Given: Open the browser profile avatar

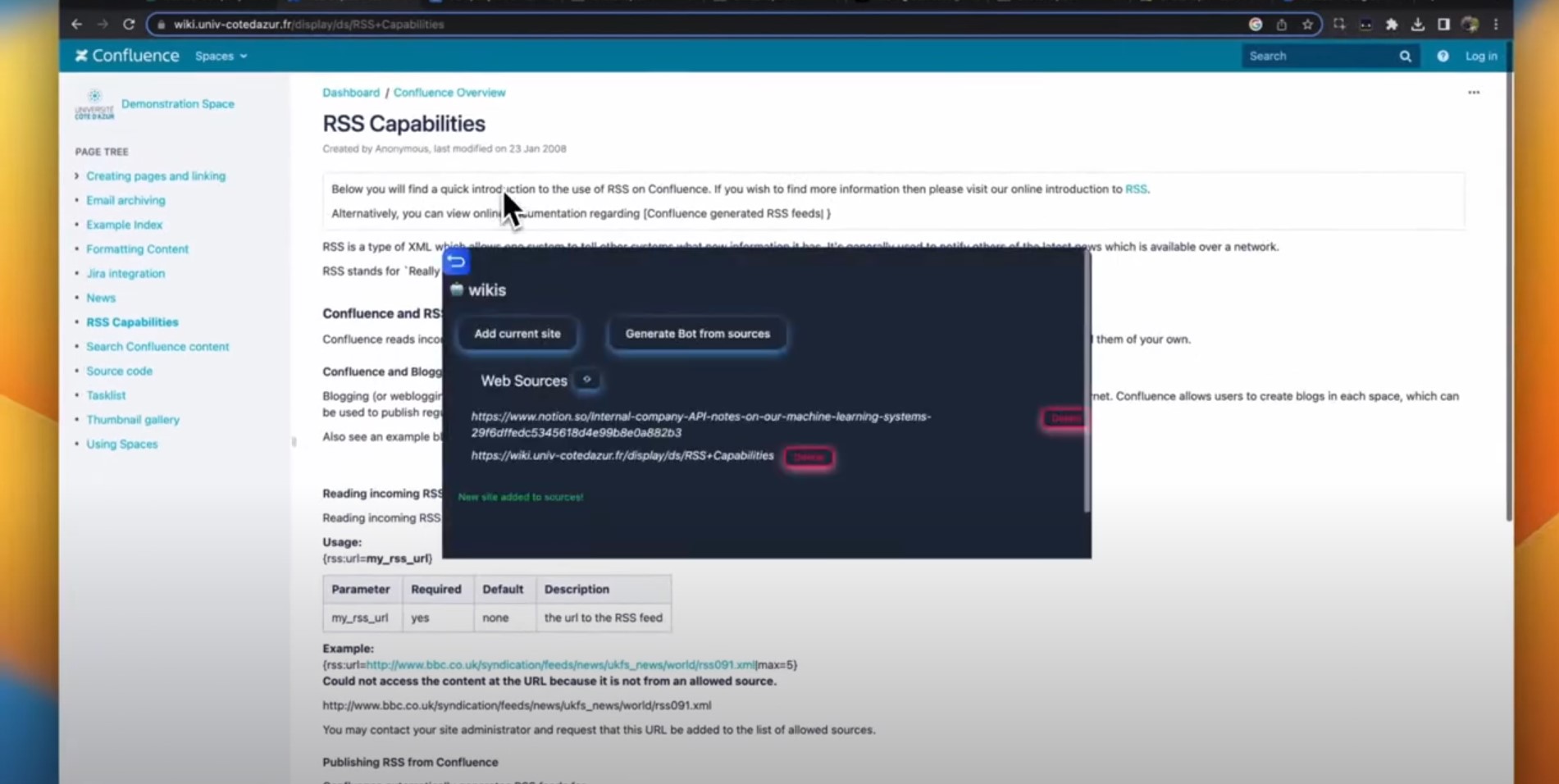Looking at the screenshot, I should coord(1470,25).
